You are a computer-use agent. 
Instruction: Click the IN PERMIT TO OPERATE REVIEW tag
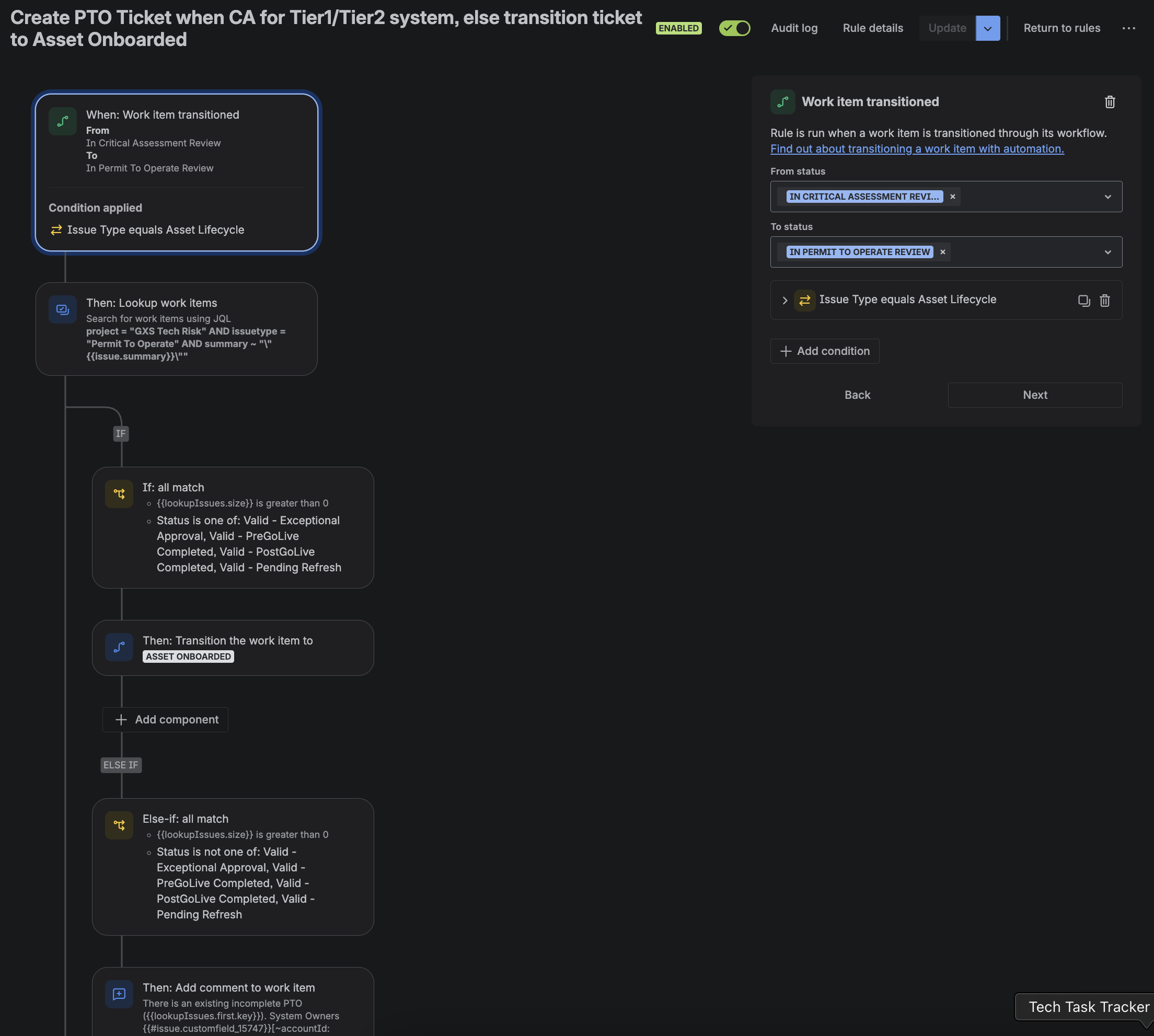coord(859,251)
